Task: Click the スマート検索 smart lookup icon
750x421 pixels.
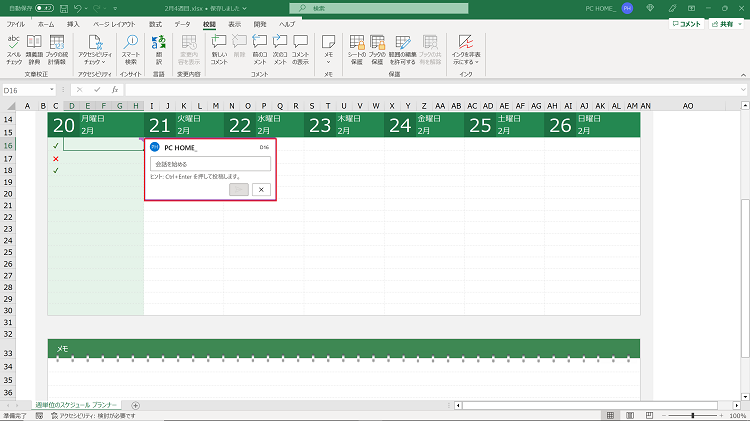Action: (x=131, y=46)
